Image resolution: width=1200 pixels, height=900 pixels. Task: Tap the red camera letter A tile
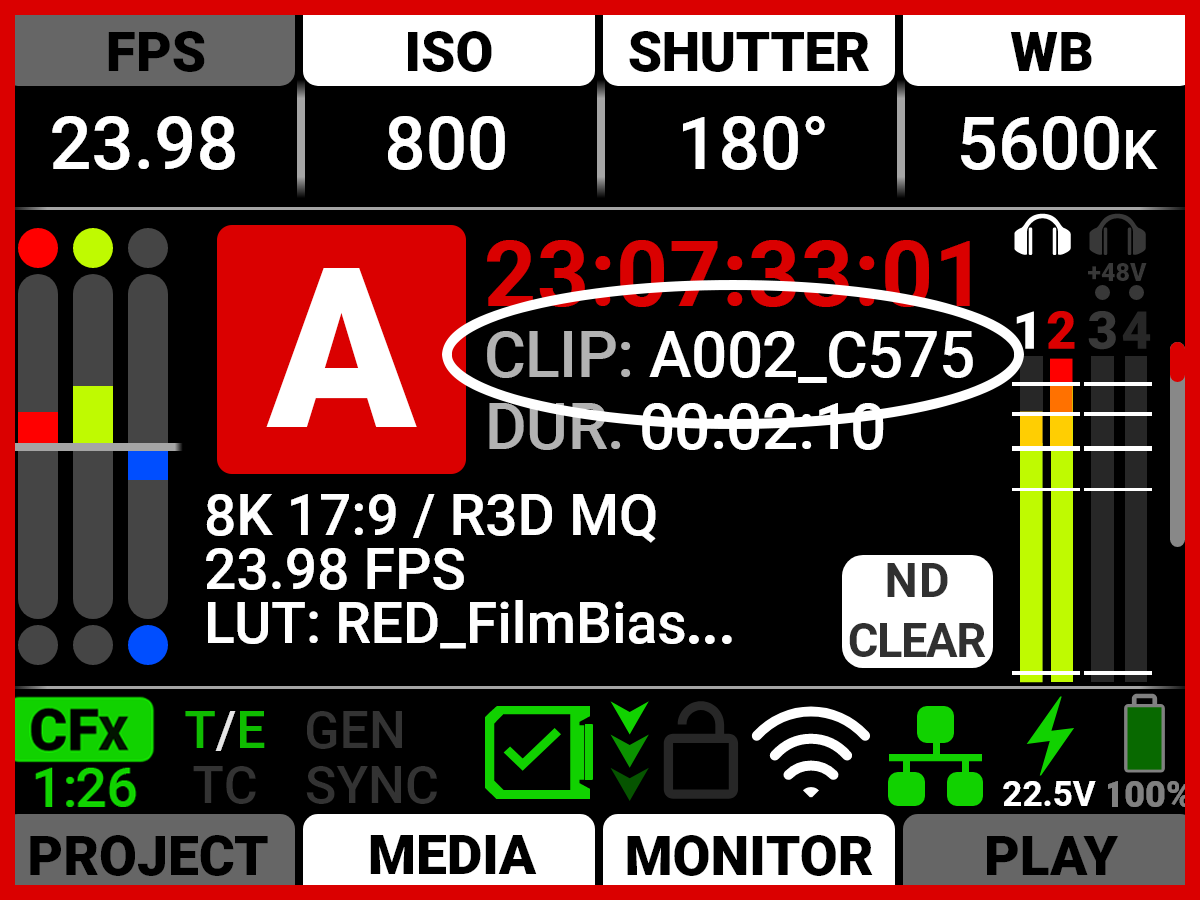point(341,349)
